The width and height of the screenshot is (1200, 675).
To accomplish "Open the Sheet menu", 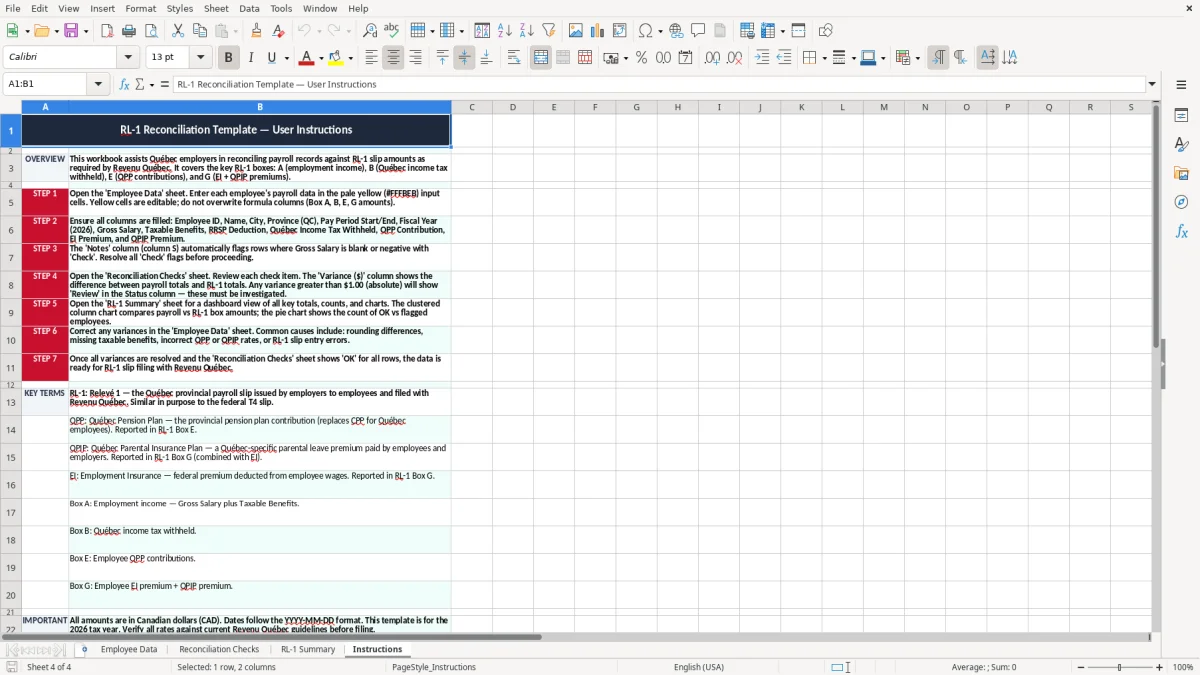I will (216, 8).
